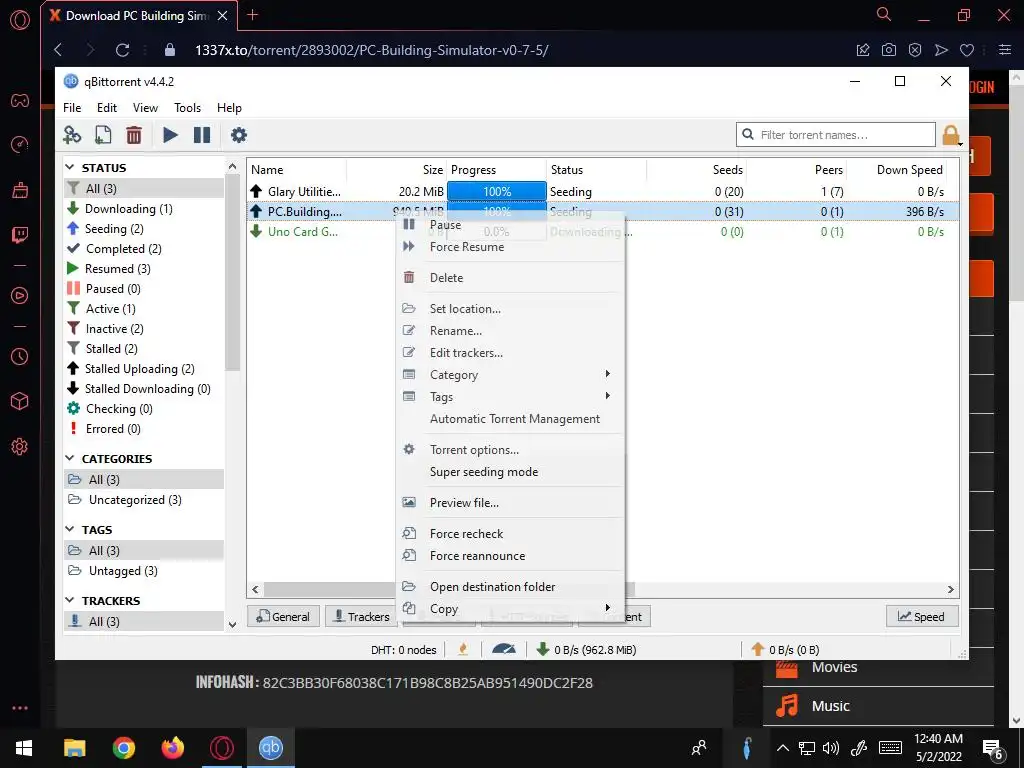Filter by Seeding (2) status

click(144, 229)
